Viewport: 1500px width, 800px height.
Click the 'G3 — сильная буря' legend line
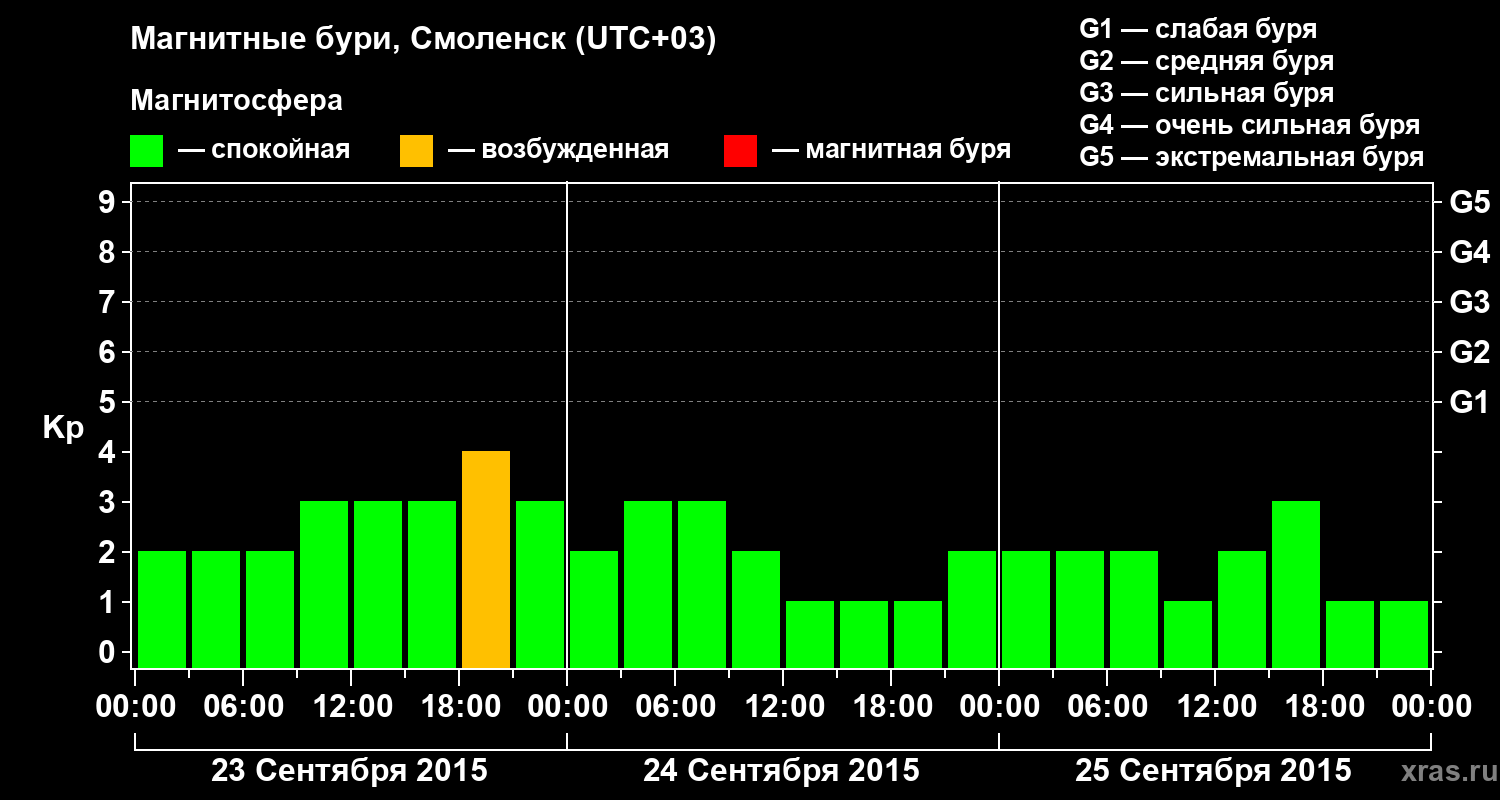click(1206, 93)
